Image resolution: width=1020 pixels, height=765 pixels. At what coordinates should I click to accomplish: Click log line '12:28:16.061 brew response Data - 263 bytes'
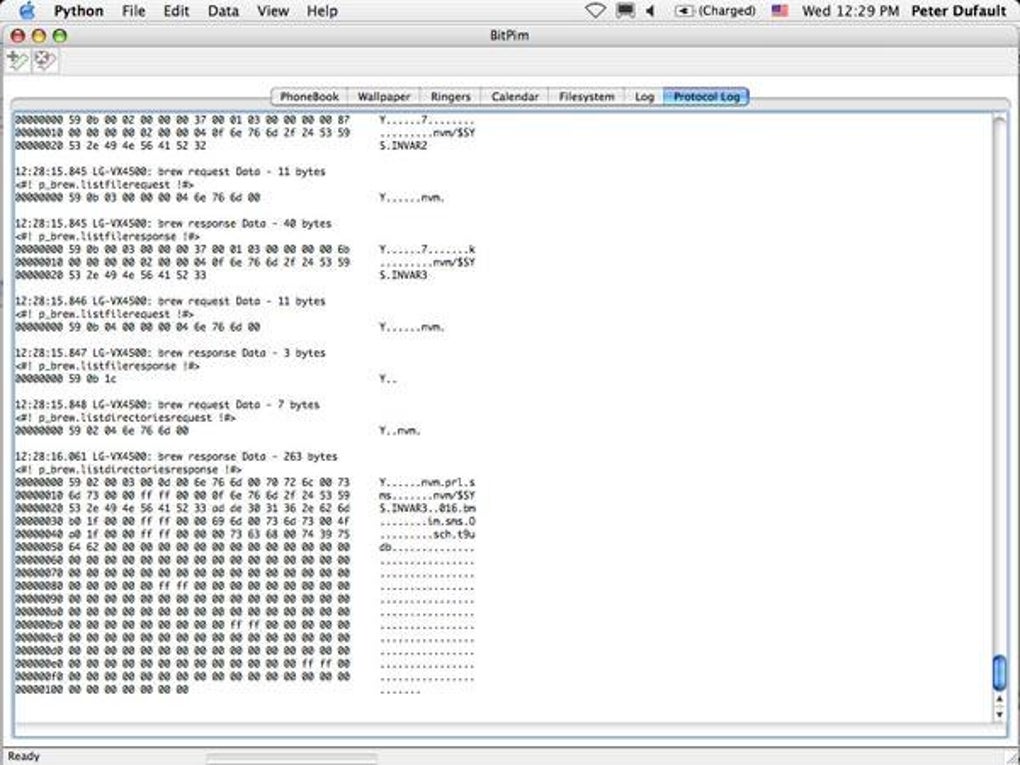(x=176, y=456)
